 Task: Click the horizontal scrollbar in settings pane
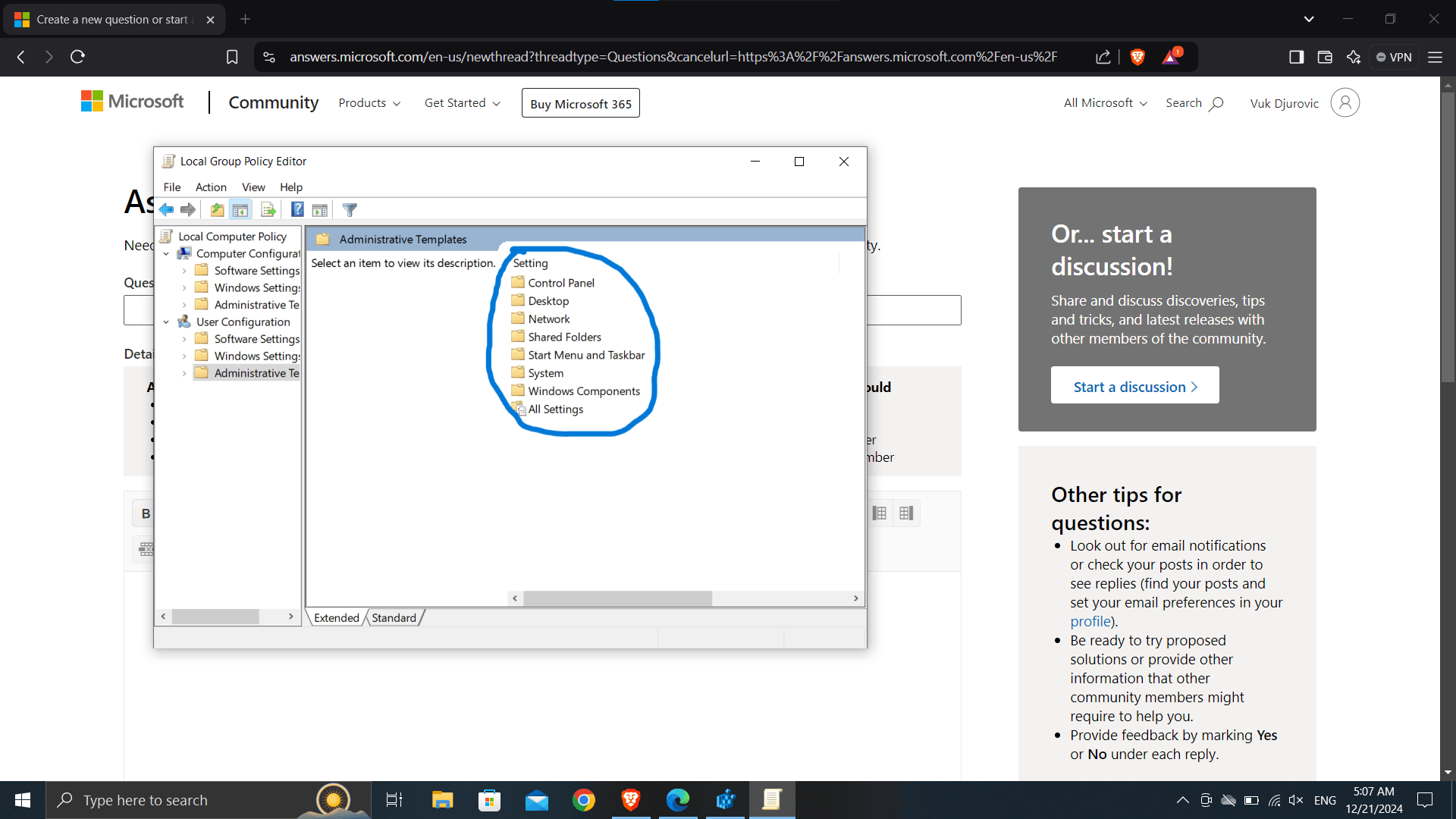tap(617, 598)
